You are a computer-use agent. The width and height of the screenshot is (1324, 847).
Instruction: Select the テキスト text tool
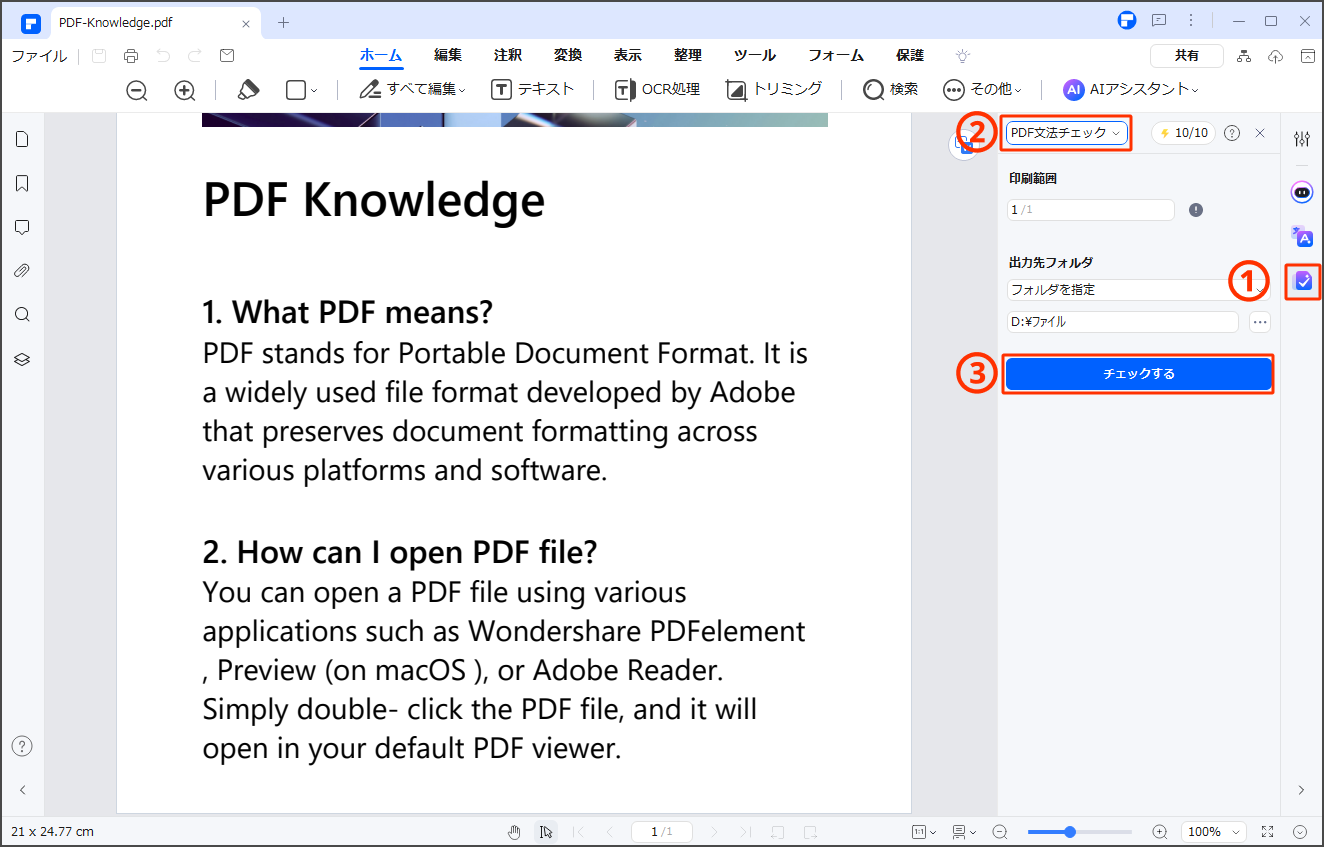[x=533, y=90]
